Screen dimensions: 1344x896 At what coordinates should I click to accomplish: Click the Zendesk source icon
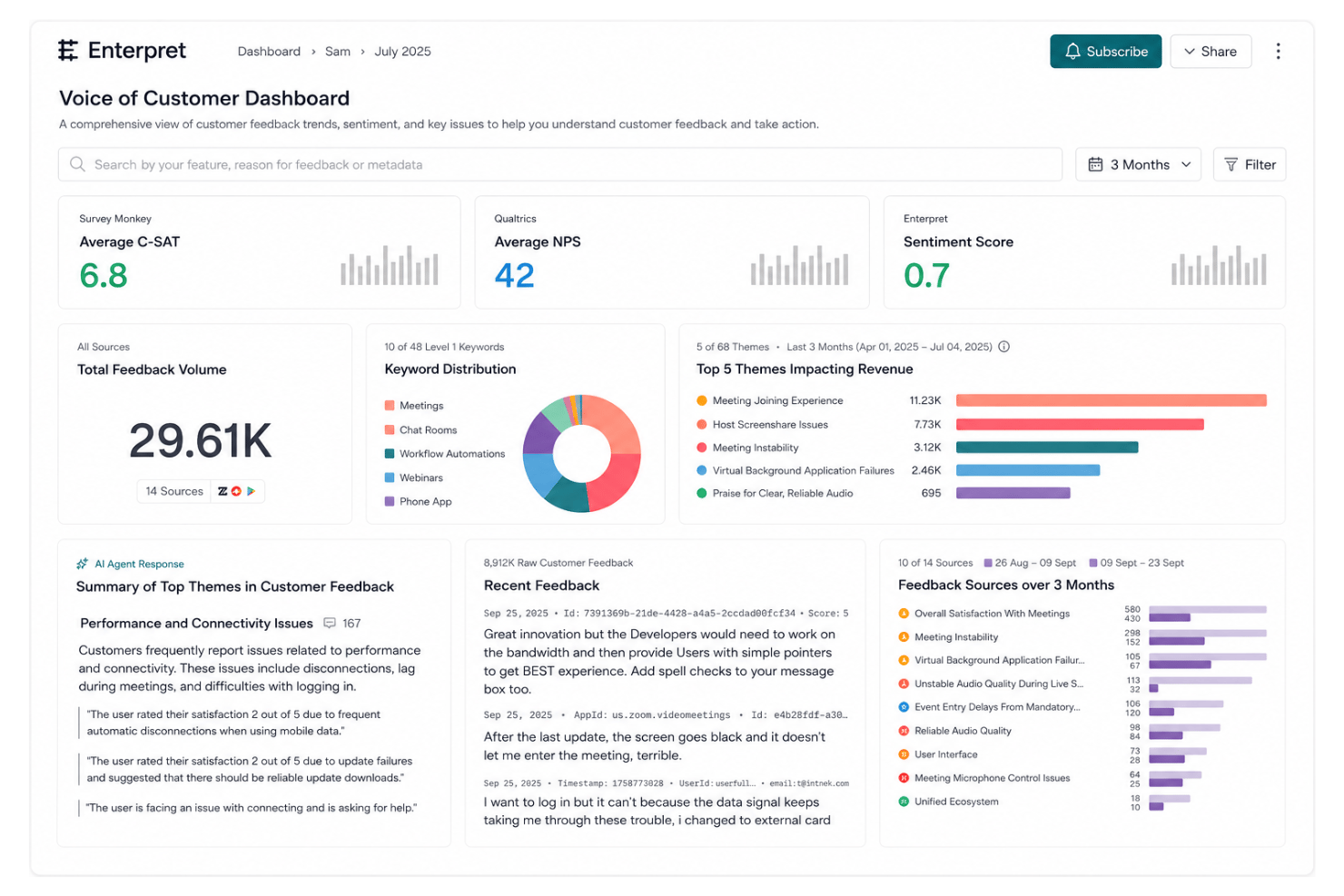click(x=222, y=491)
